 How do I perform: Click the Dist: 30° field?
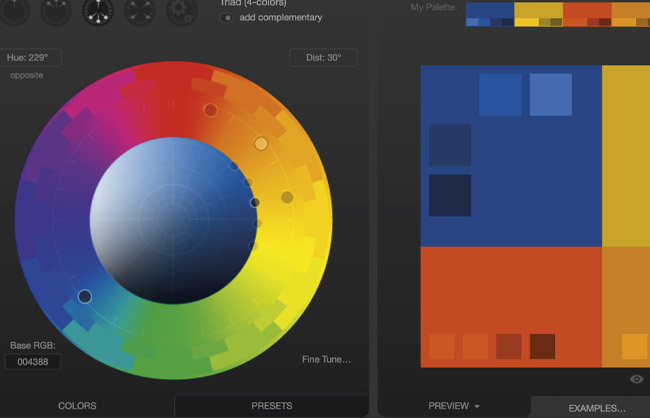[323, 58]
